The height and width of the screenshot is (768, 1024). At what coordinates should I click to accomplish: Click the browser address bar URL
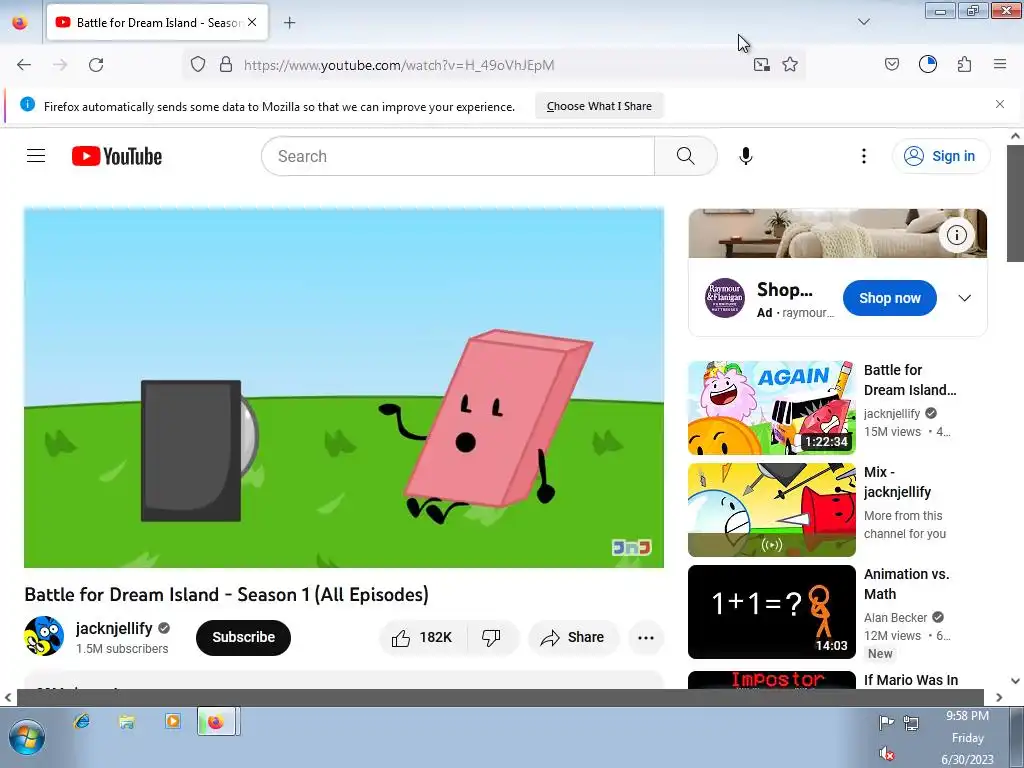click(x=399, y=65)
